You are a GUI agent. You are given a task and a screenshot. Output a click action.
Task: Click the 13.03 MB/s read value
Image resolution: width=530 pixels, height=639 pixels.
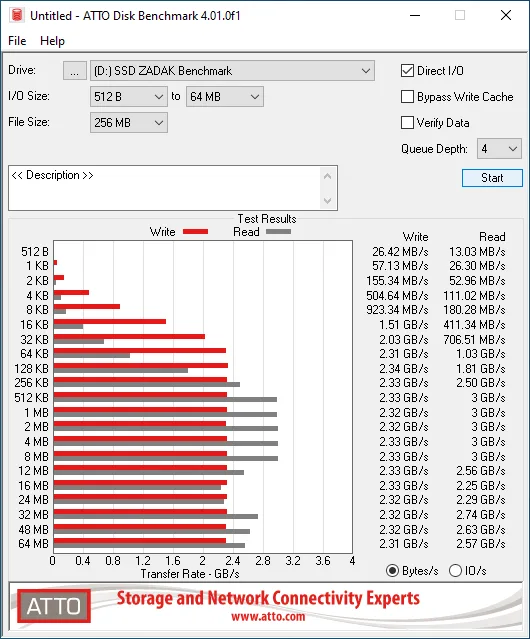[x=477, y=251]
